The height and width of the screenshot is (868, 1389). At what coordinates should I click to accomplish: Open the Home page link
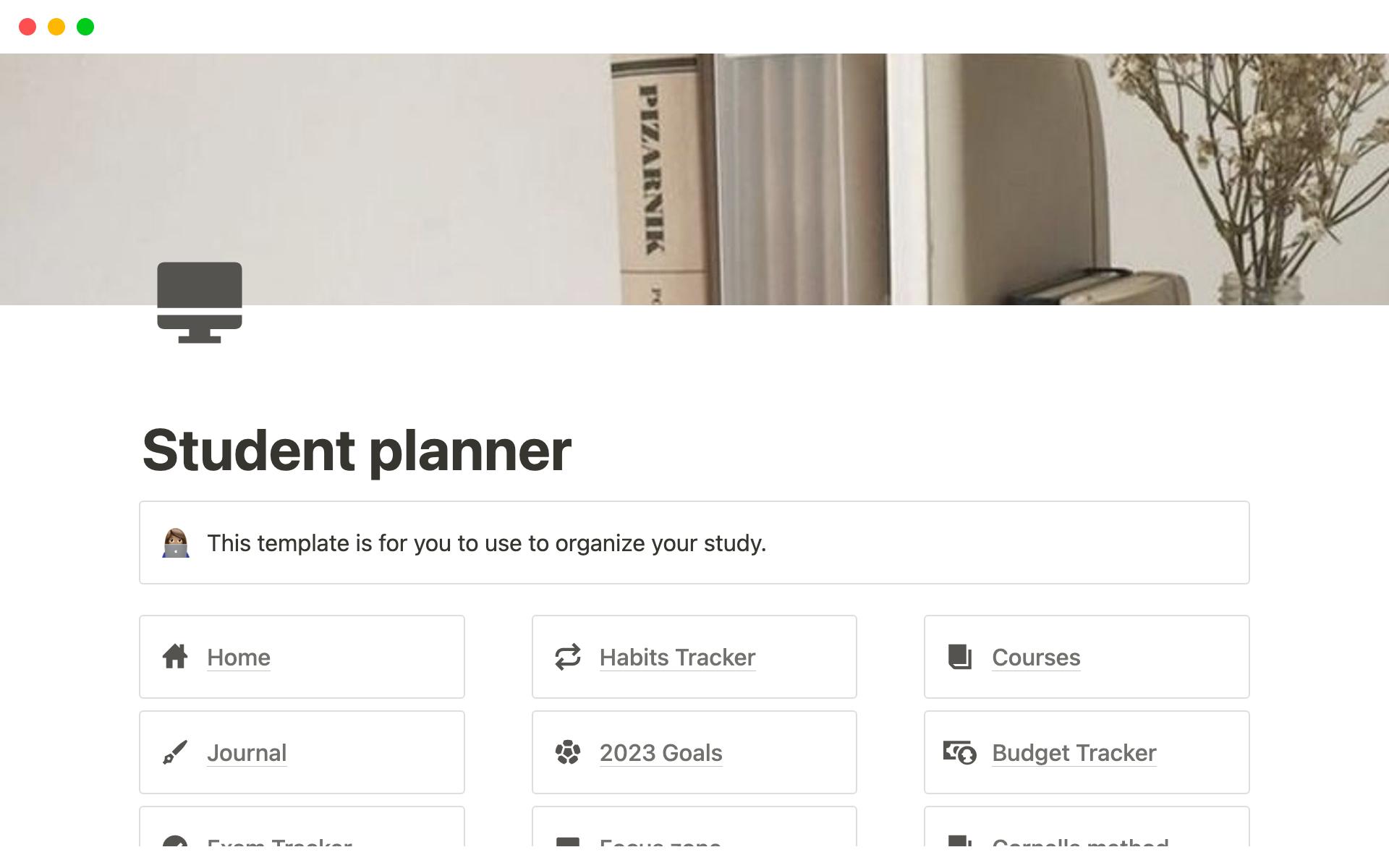239,658
